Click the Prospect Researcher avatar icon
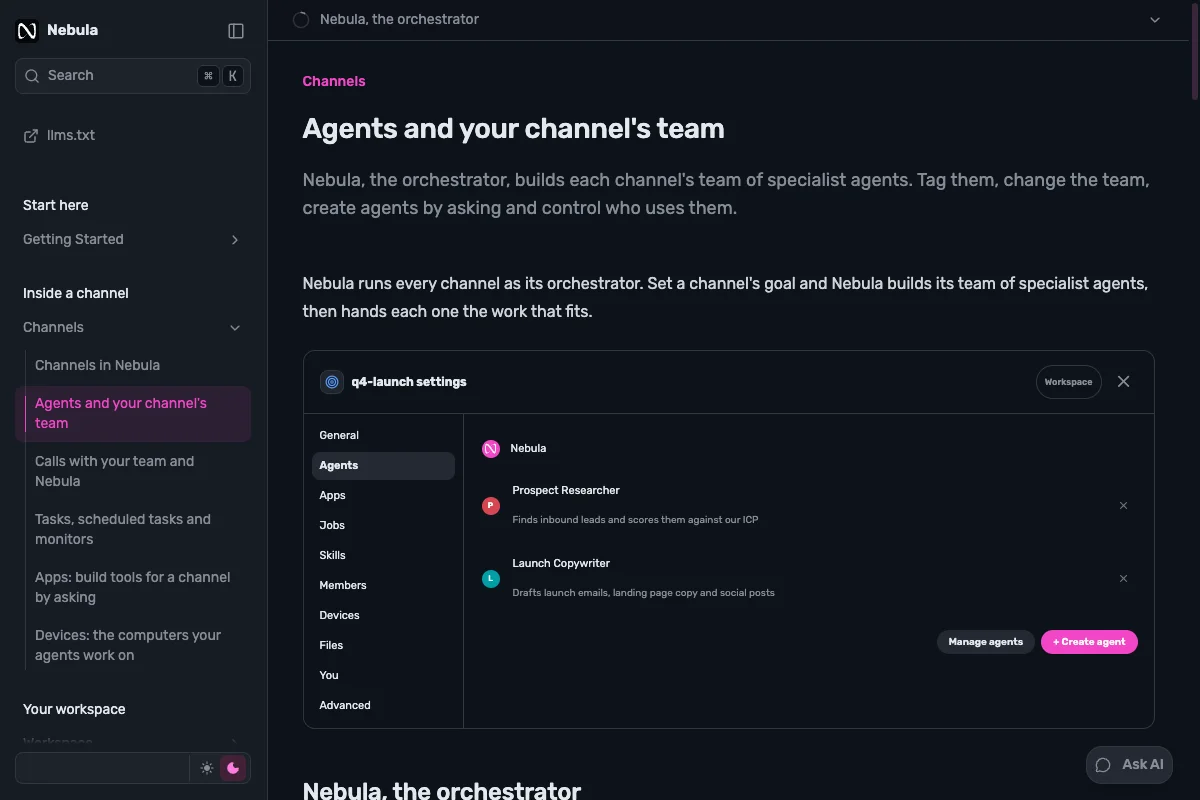The image size is (1200, 800). tap(491, 506)
